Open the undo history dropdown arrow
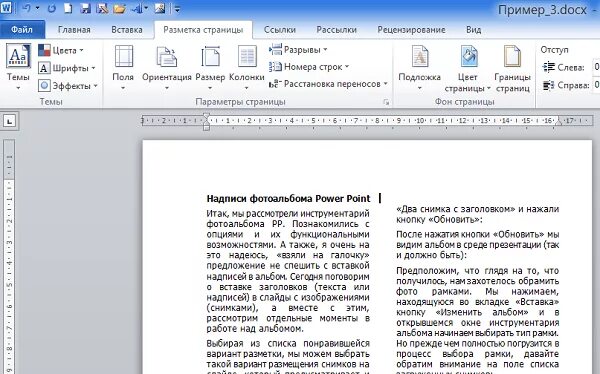 (37, 8)
